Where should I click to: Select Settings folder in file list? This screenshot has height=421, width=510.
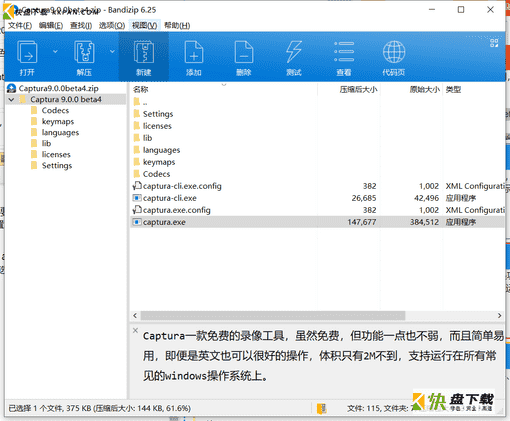158,114
